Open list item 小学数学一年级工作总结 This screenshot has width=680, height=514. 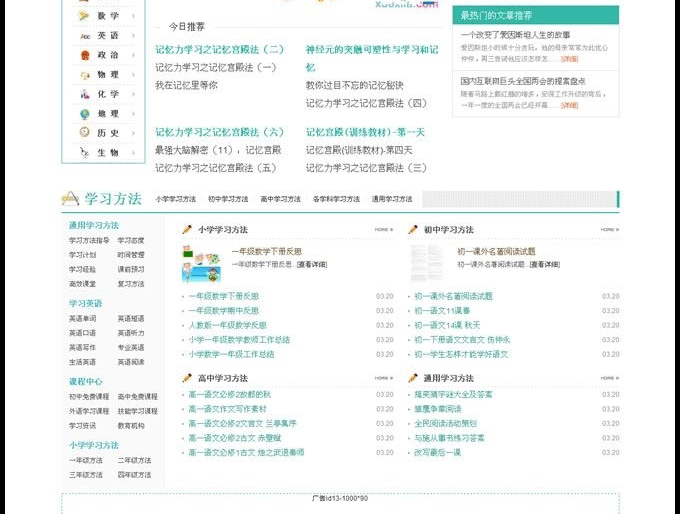tap(232, 354)
